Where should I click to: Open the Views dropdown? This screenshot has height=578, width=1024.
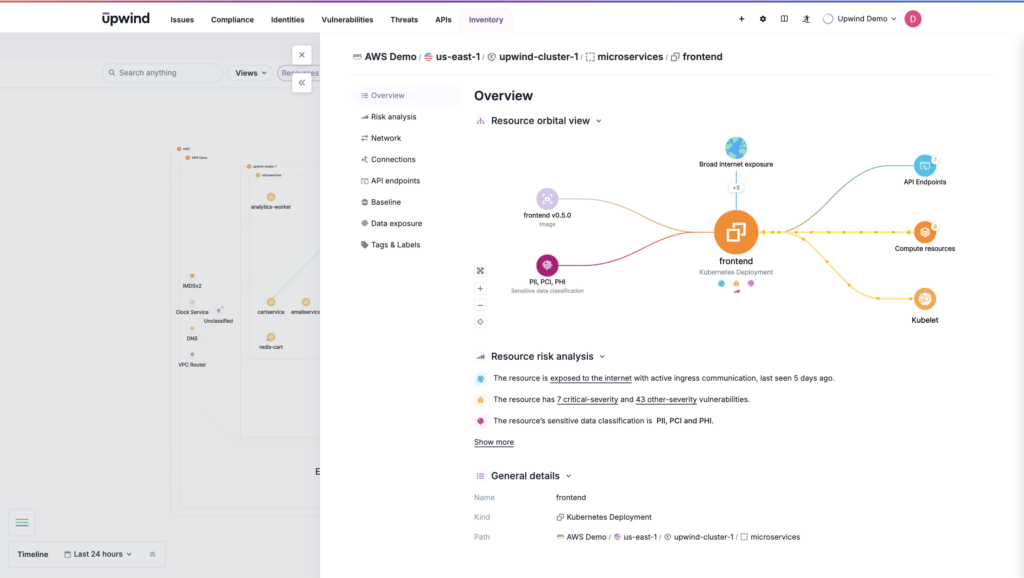click(250, 73)
